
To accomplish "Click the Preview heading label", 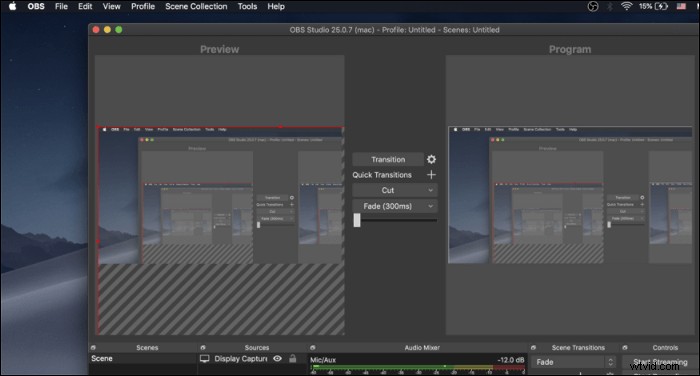I will click(219, 49).
